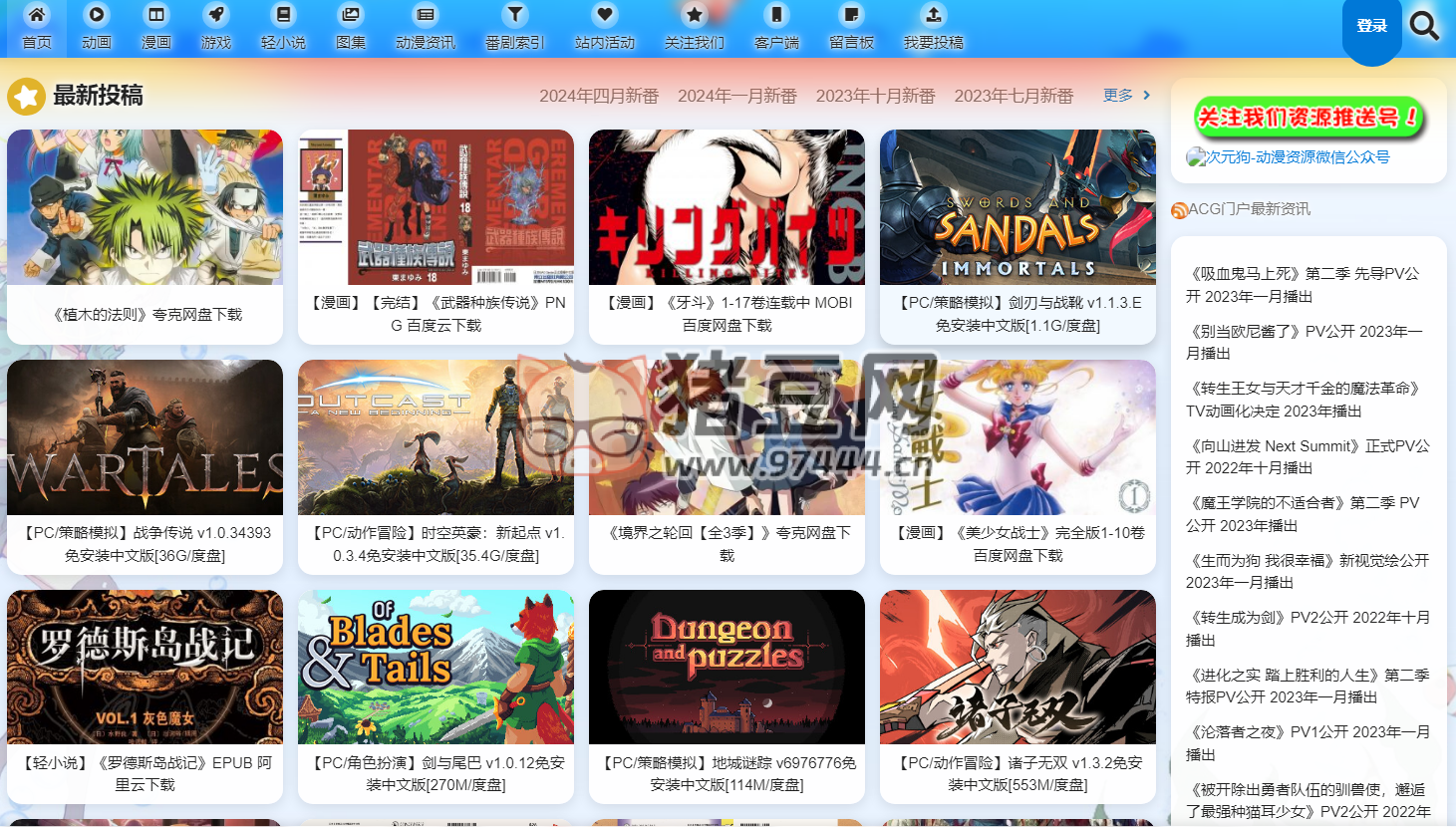Open the WARTALES game thumbnail

(x=146, y=436)
